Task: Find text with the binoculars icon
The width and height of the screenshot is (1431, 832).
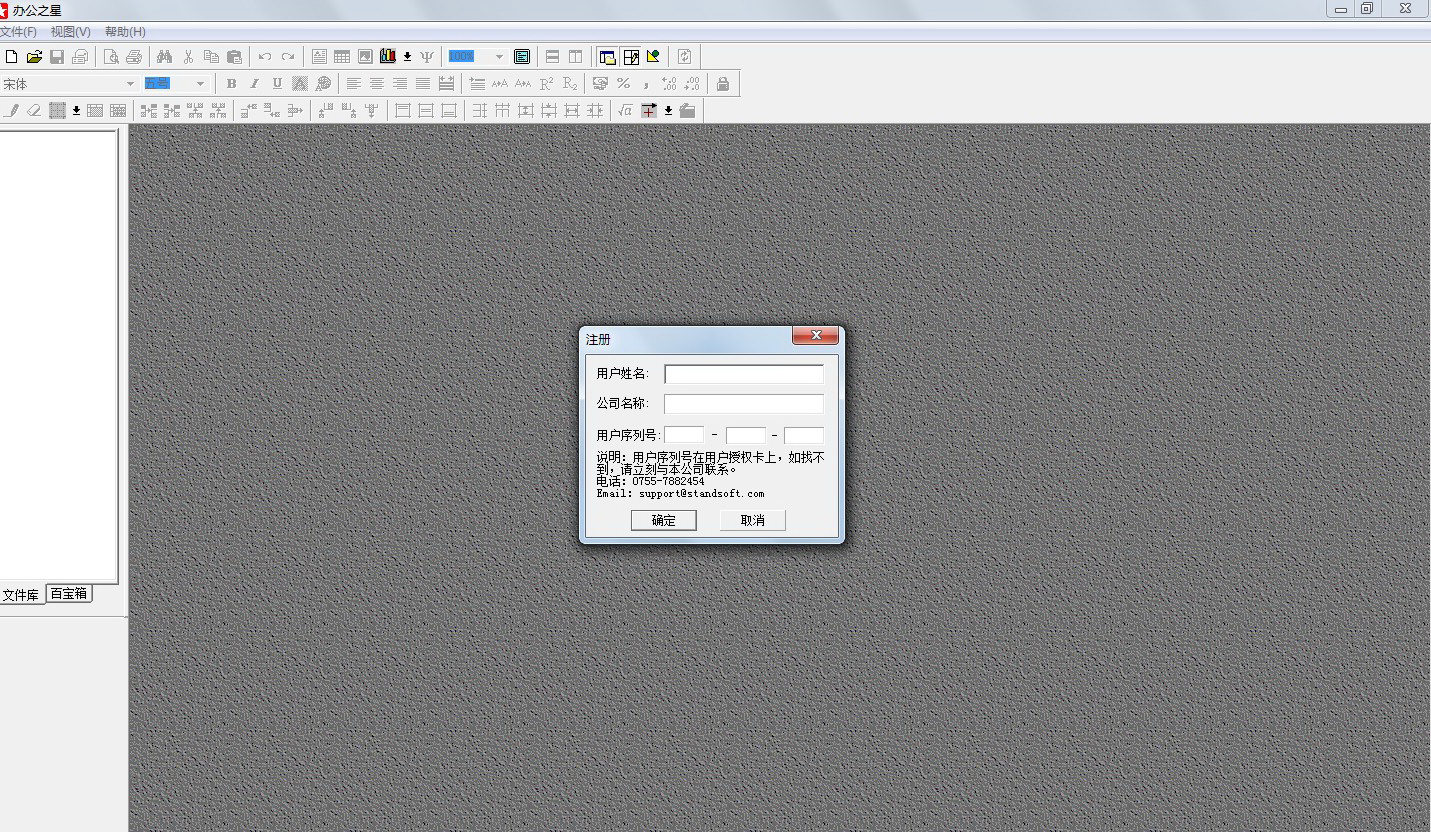Action: pyautogui.click(x=165, y=56)
